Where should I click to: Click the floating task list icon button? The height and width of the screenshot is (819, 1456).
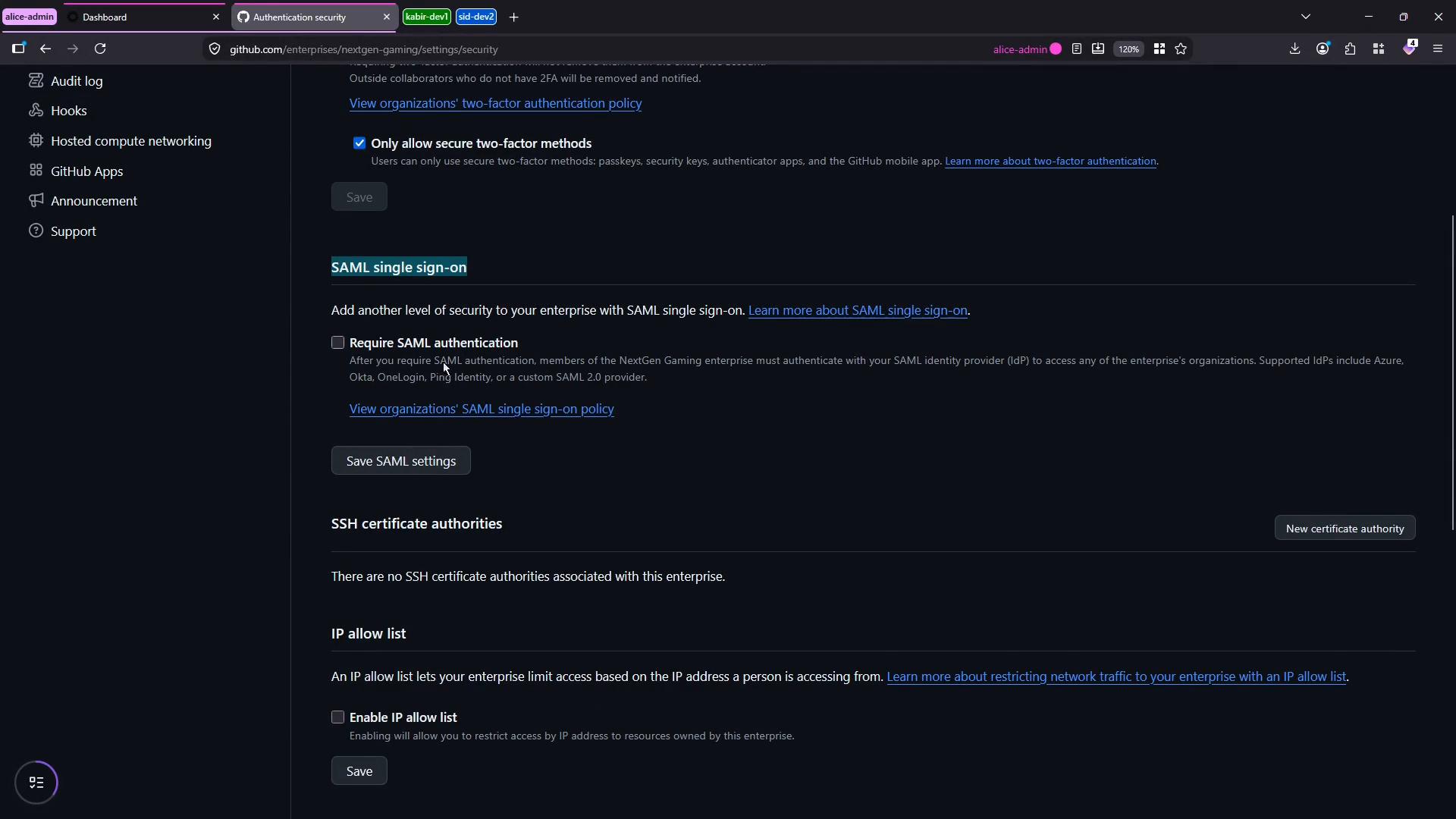(36, 783)
